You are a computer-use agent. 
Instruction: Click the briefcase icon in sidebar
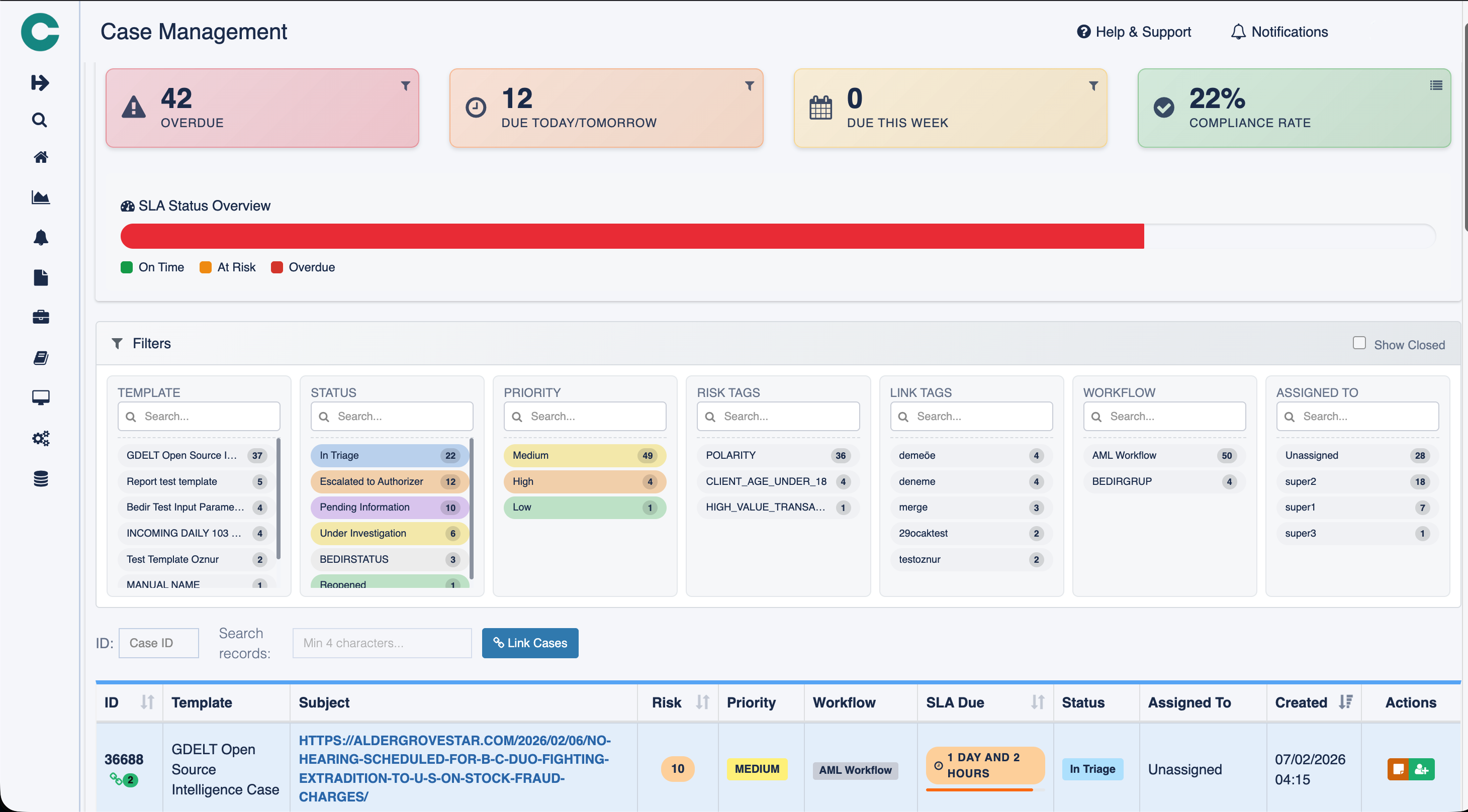[x=40, y=317]
